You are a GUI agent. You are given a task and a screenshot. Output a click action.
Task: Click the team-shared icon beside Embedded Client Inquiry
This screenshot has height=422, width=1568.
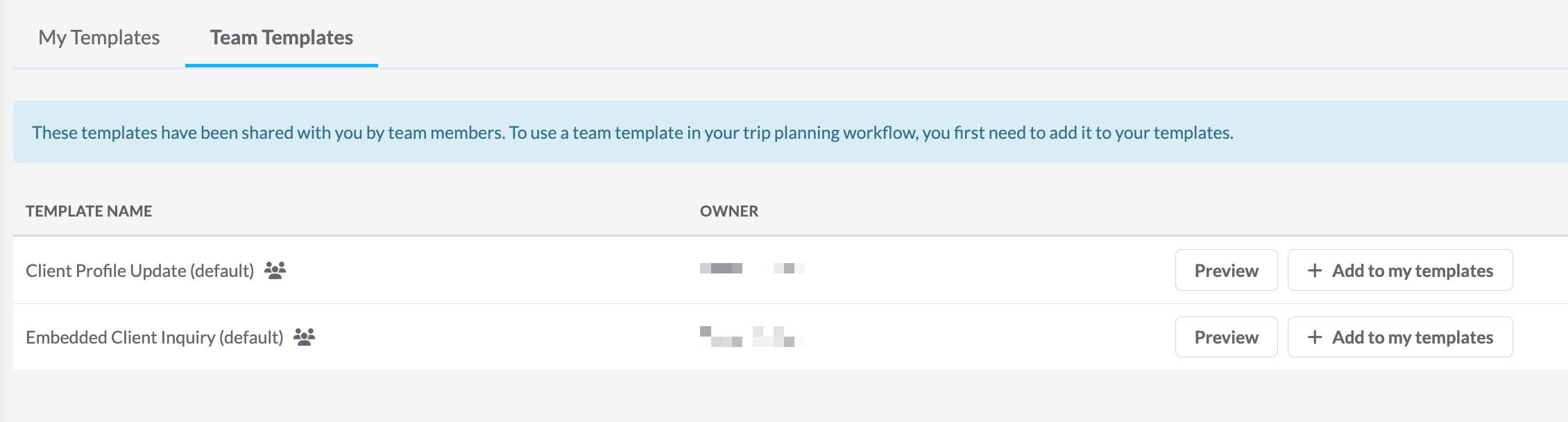tap(305, 337)
